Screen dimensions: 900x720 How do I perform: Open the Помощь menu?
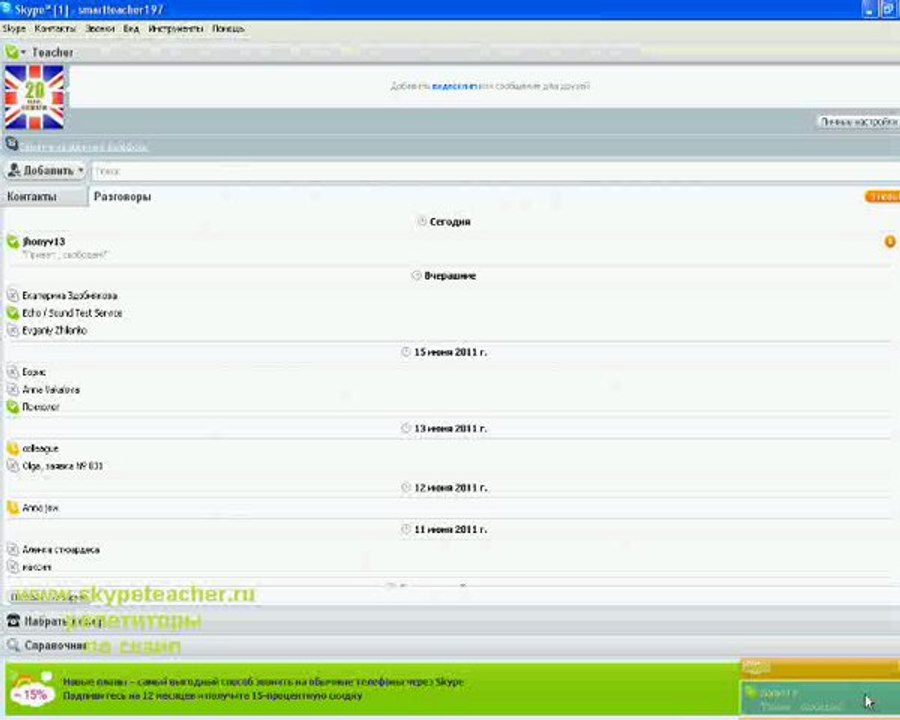click(x=228, y=28)
